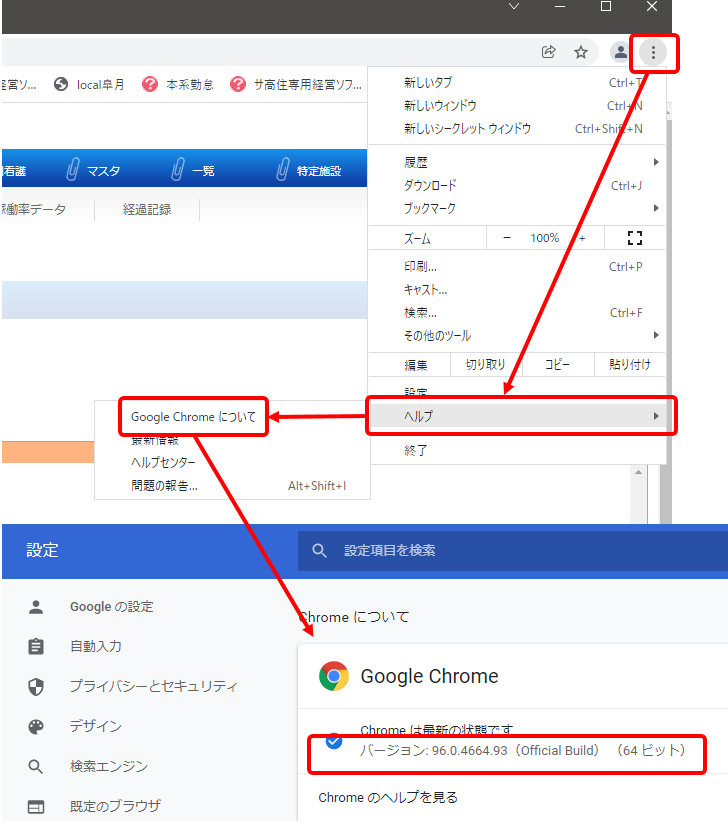Image resolution: width=728 pixels, height=821 pixels.
Task: Increase zoom with plus button
Action: coord(582,238)
